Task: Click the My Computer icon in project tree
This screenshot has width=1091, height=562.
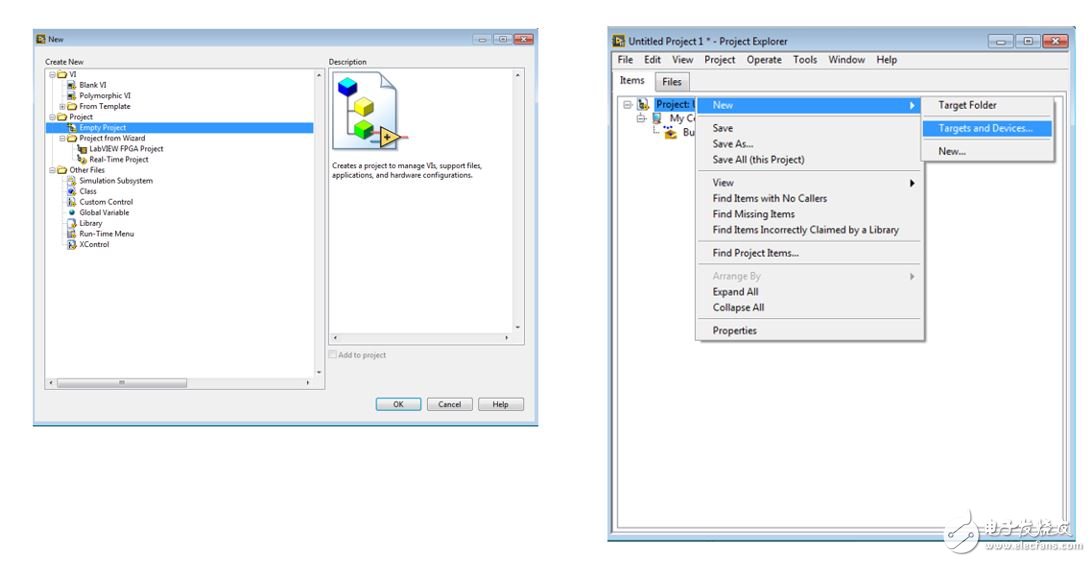Action: pyautogui.click(x=657, y=118)
